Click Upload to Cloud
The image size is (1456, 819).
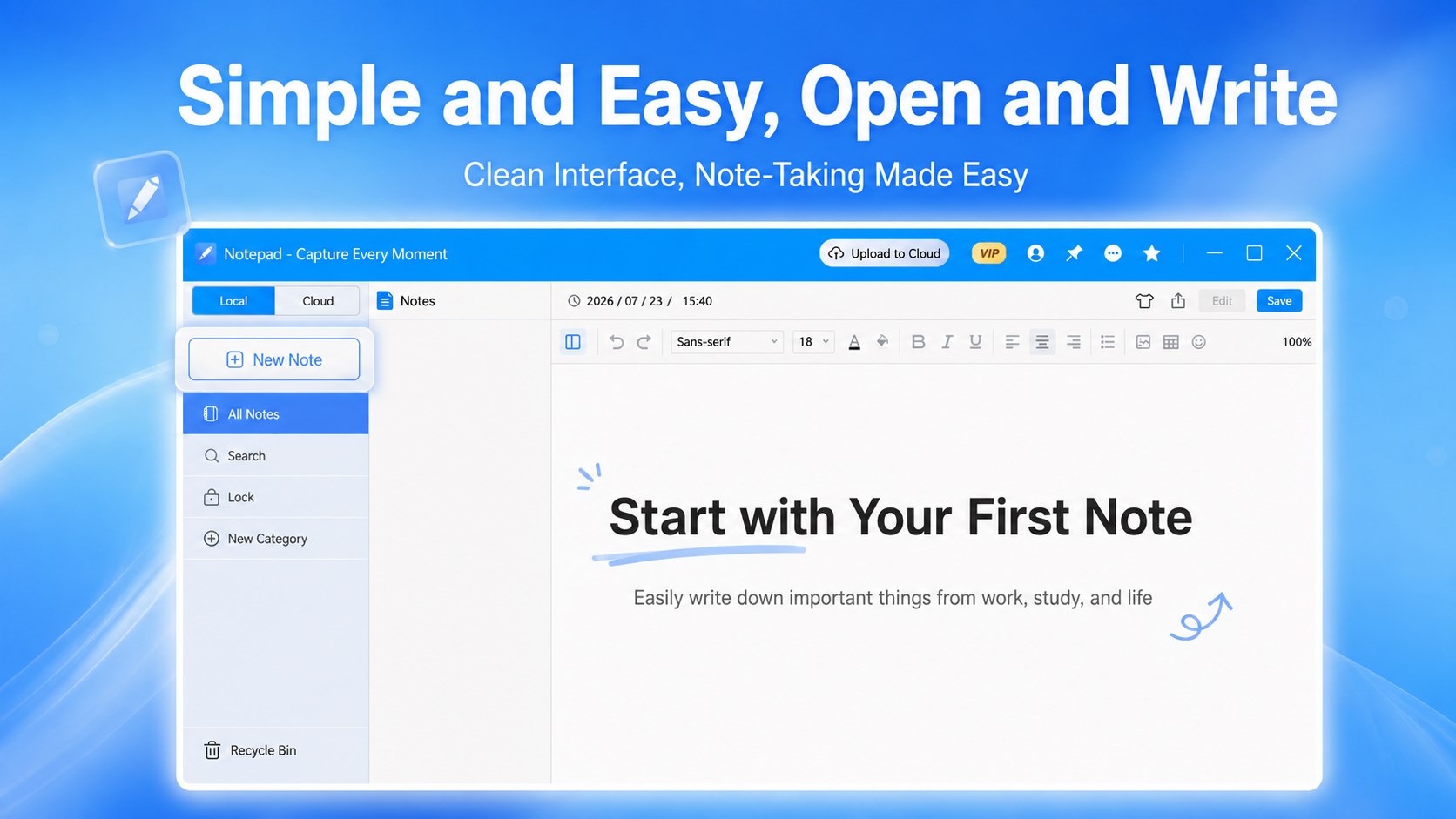[x=885, y=253]
